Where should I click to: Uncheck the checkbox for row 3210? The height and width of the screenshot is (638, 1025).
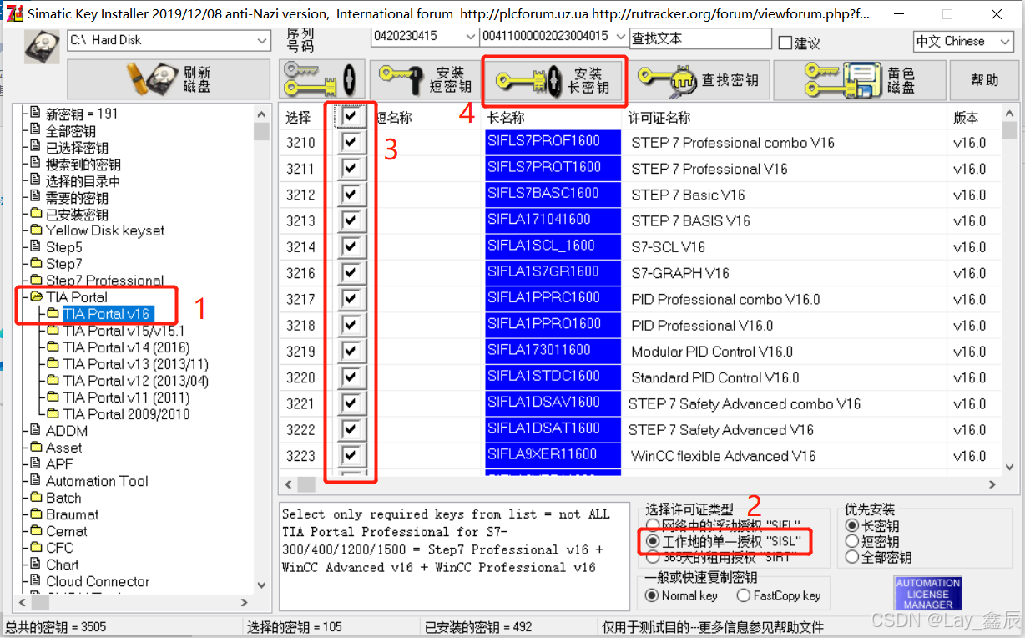click(351, 142)
